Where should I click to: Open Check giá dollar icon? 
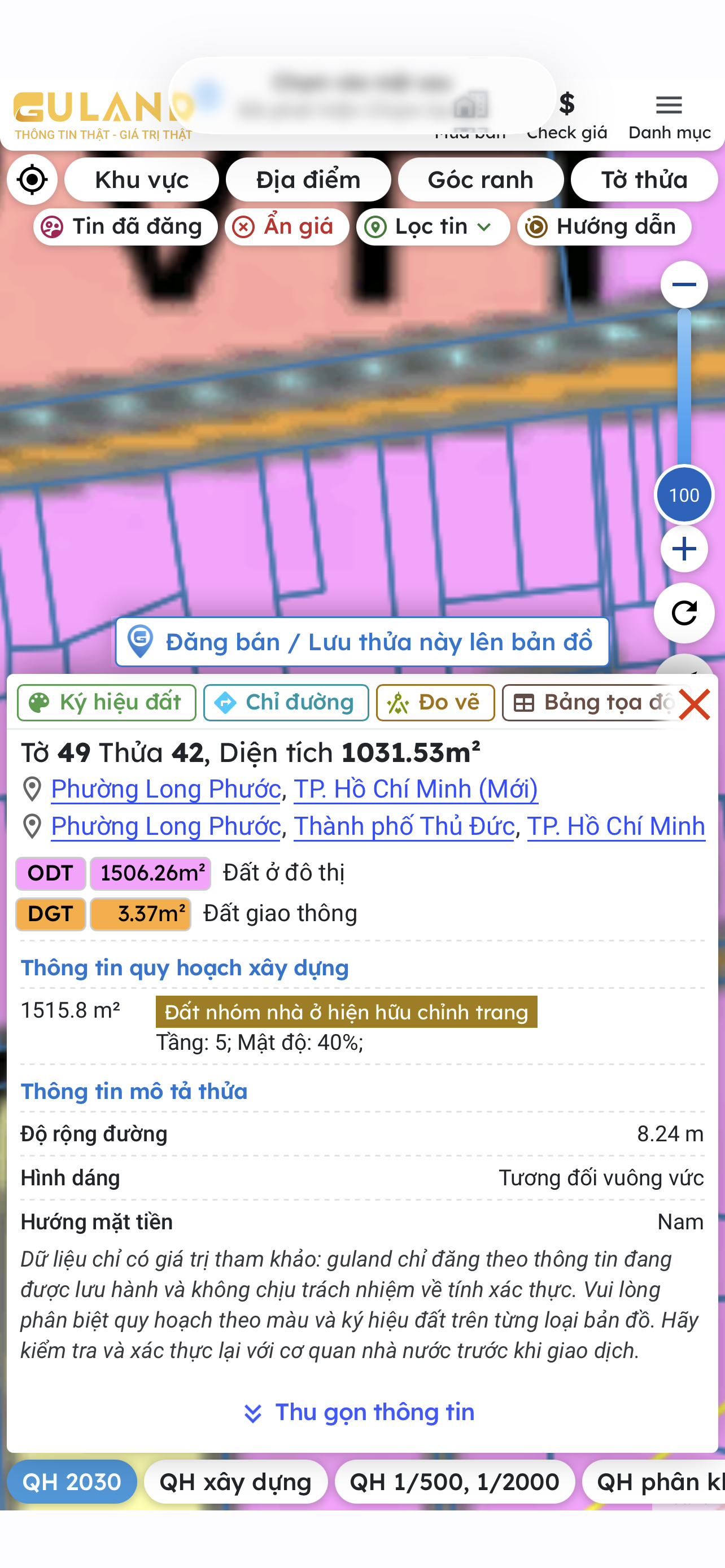pos(567,116)
